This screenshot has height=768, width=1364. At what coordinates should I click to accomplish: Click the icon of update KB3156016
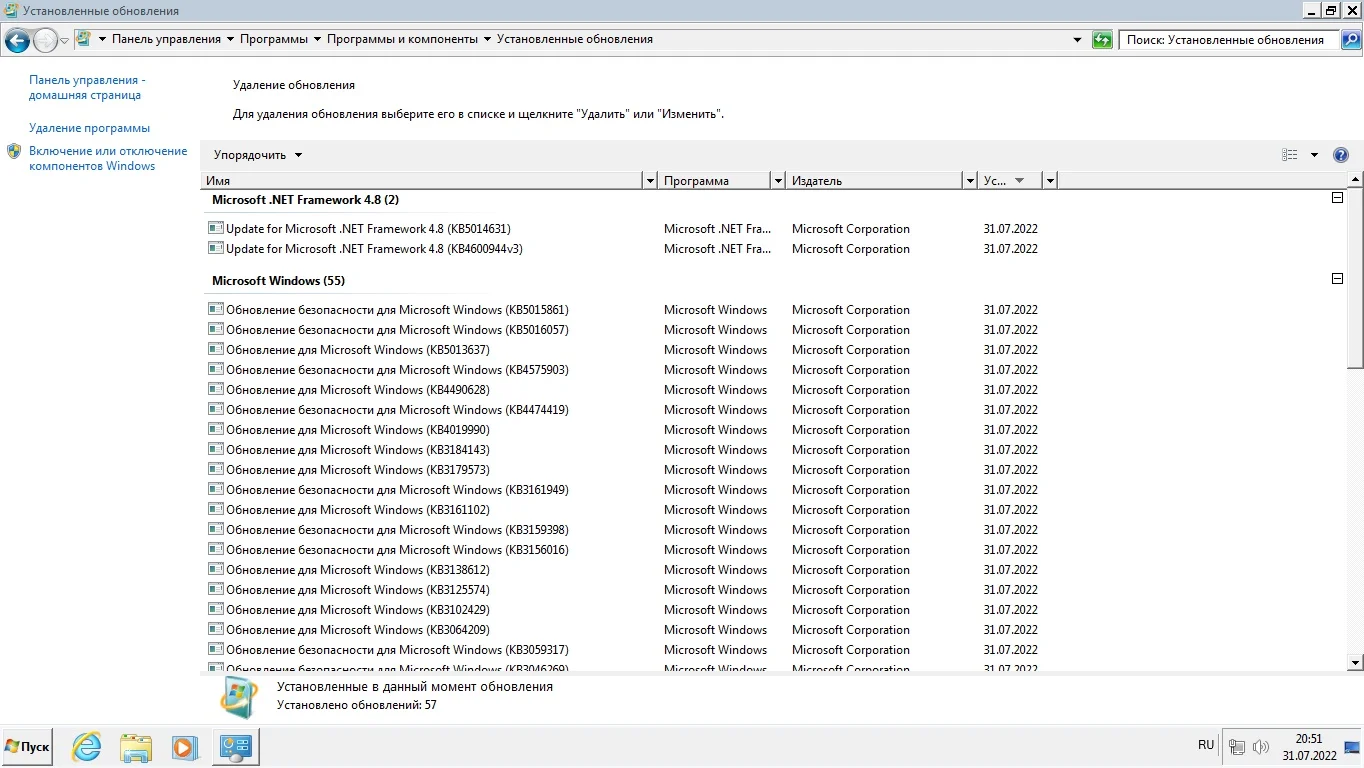click(215, 549)
